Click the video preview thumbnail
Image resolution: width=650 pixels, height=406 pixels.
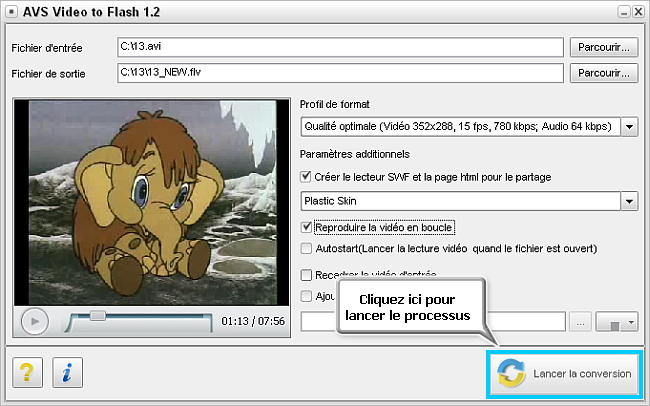tap(152, 202)
